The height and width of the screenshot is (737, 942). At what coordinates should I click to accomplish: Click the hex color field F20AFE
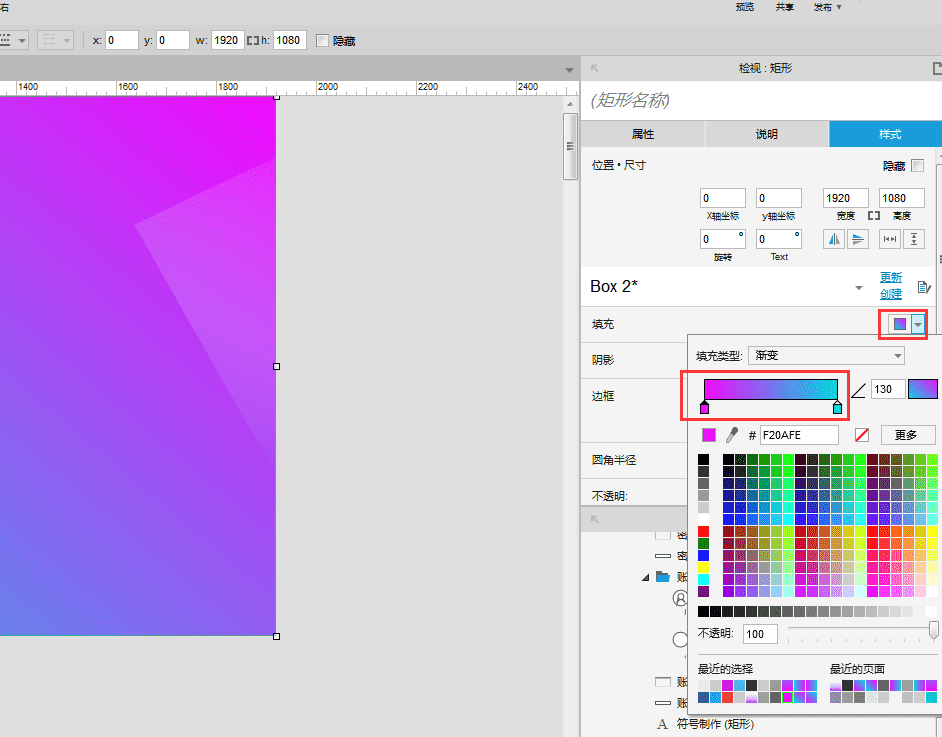tap(798, 435)
